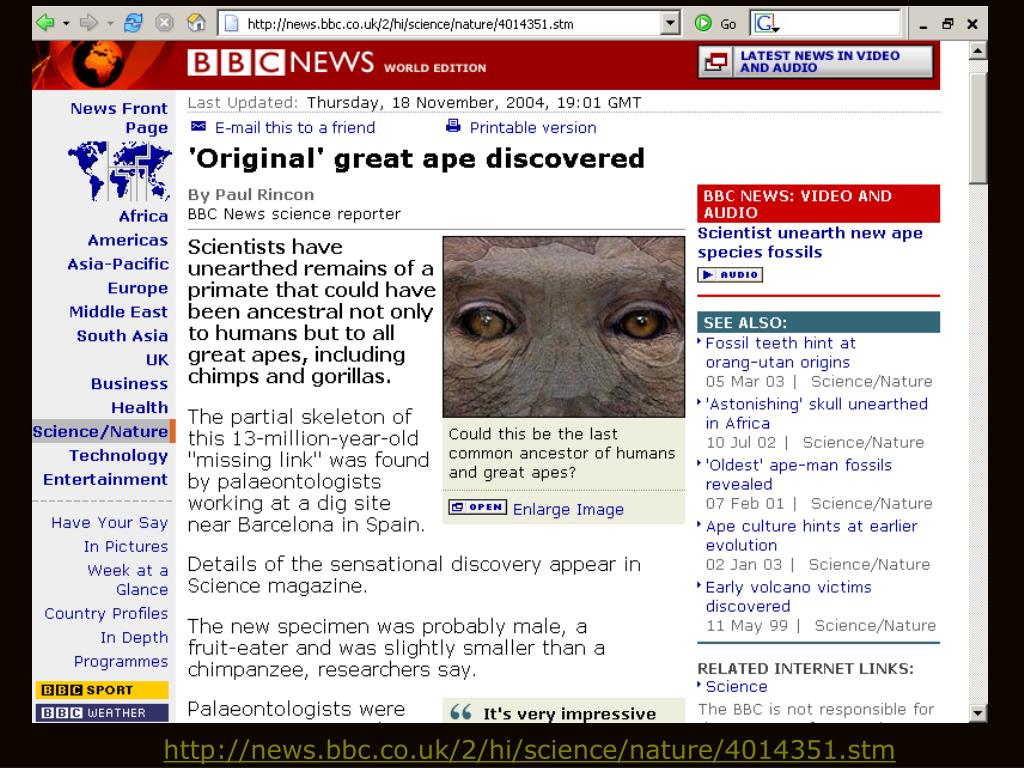Open the Have Your Say link
Screen dimensions: 1024x768
[110, 523]
